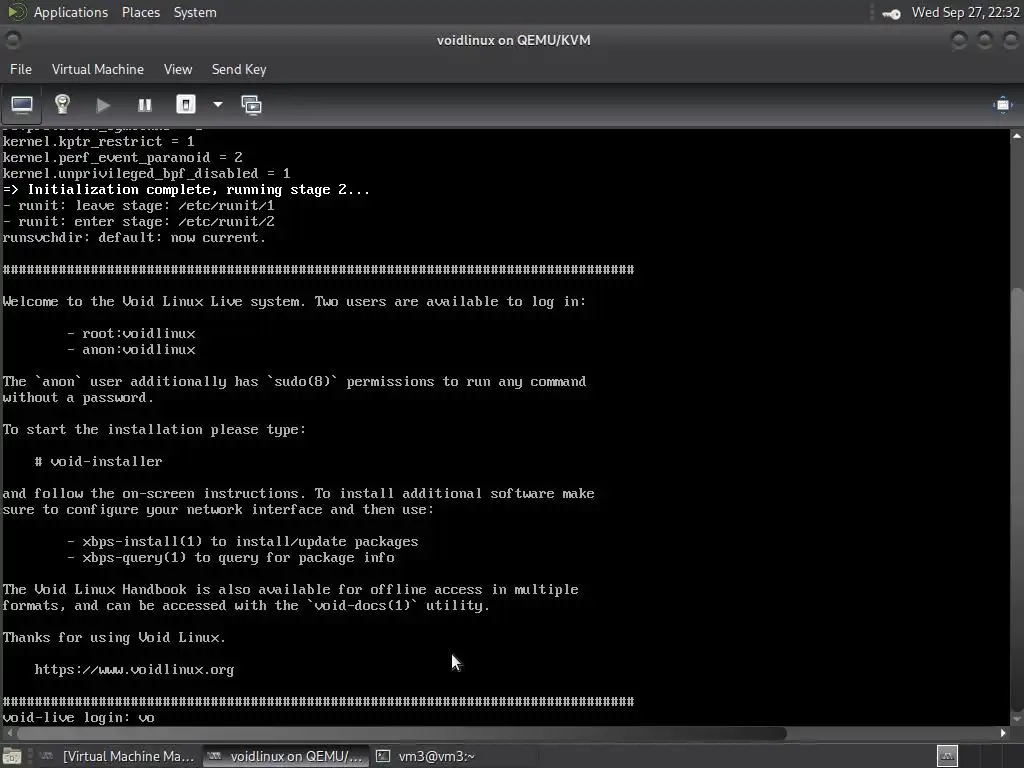
Task: Open the manage VM snapshots view
Action: [251, 105]
